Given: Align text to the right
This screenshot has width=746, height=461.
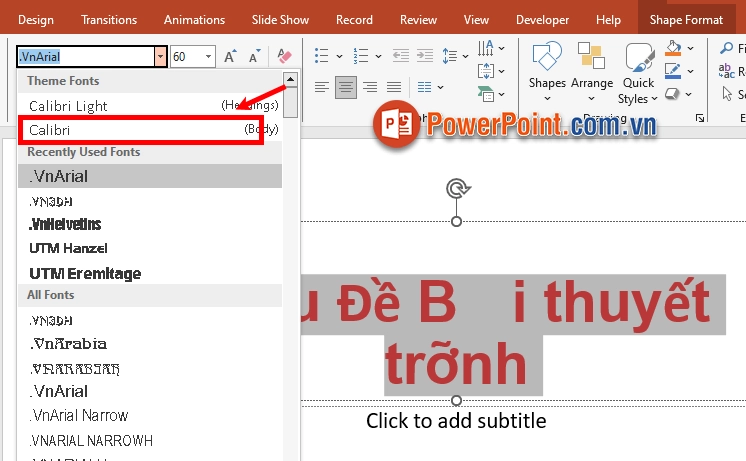Looking at the screenshot, I should coord(370,87).
